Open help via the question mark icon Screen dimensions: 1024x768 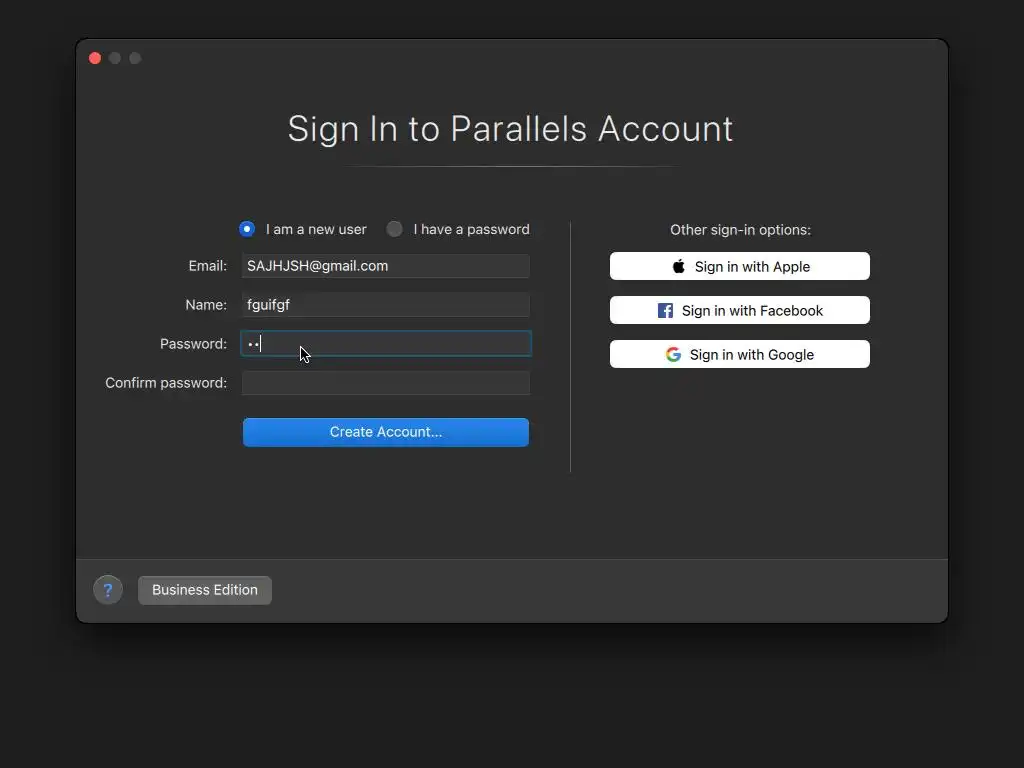108,590
